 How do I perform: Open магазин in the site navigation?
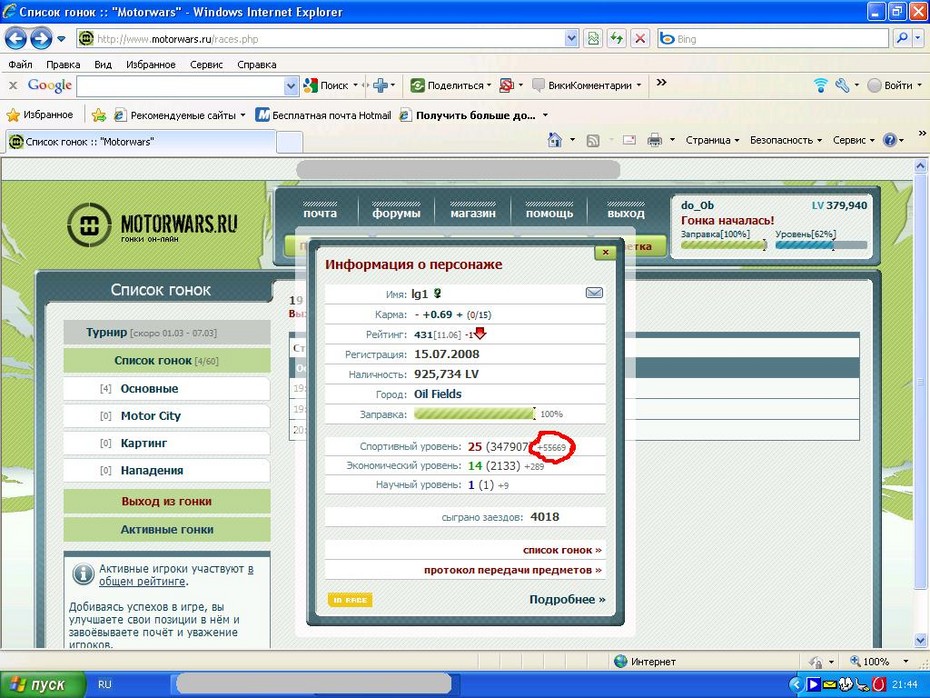tap(473, 212)
